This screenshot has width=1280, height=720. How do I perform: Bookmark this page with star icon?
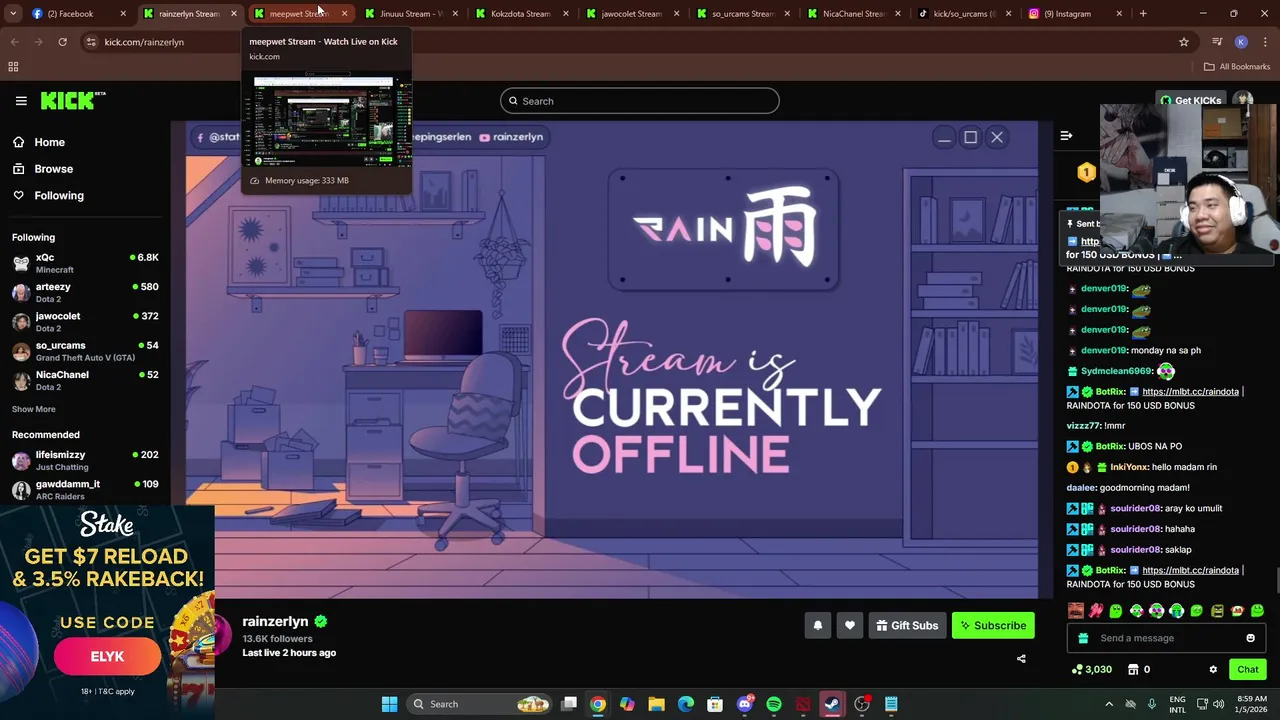tap(1184, 42)
